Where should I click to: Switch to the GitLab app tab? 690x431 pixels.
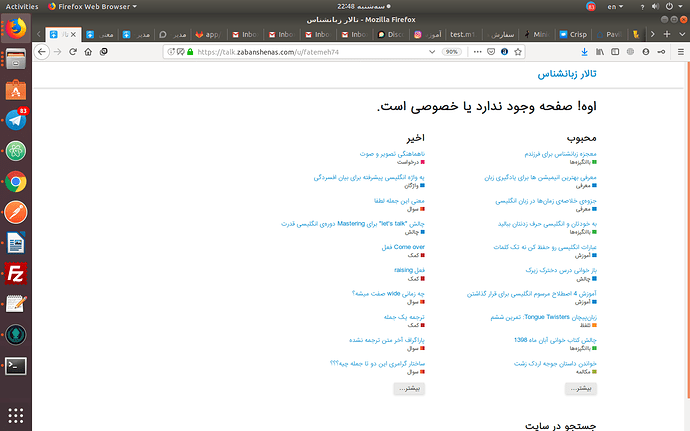coord(208,34)
